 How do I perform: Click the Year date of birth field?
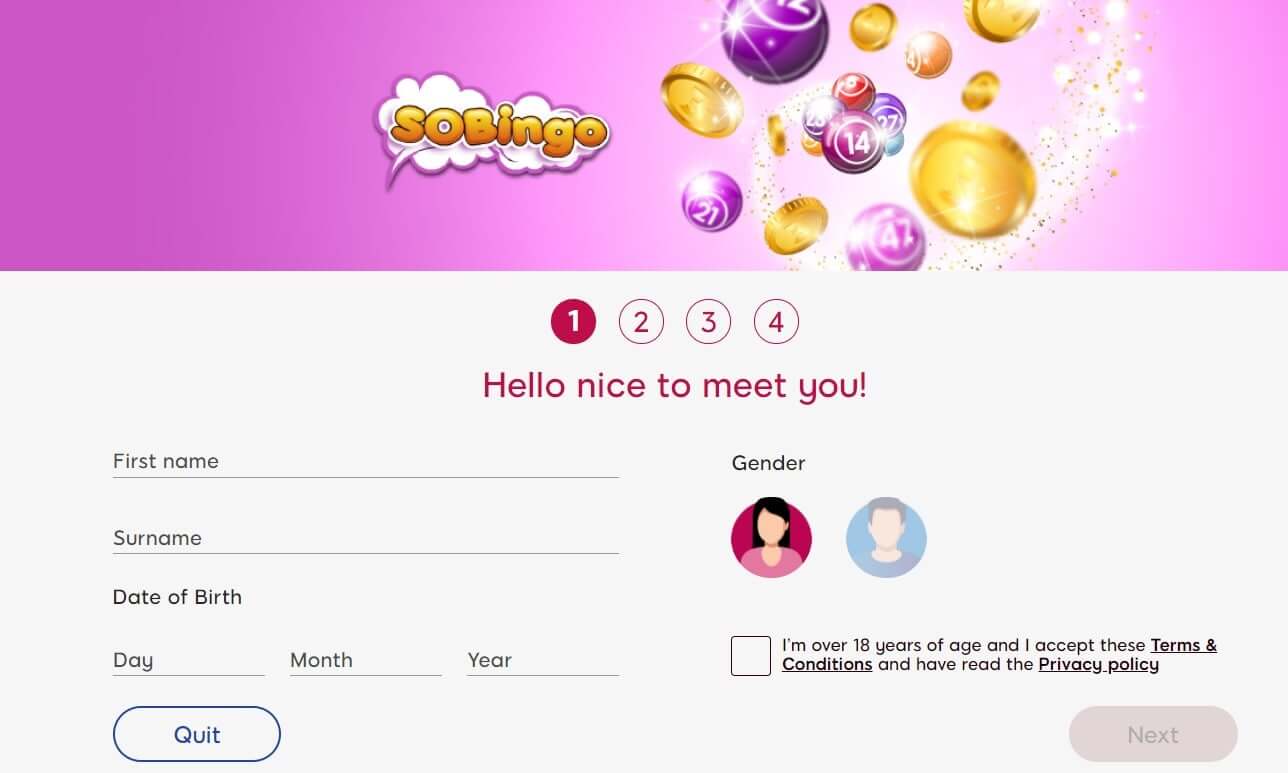point(543,660)
